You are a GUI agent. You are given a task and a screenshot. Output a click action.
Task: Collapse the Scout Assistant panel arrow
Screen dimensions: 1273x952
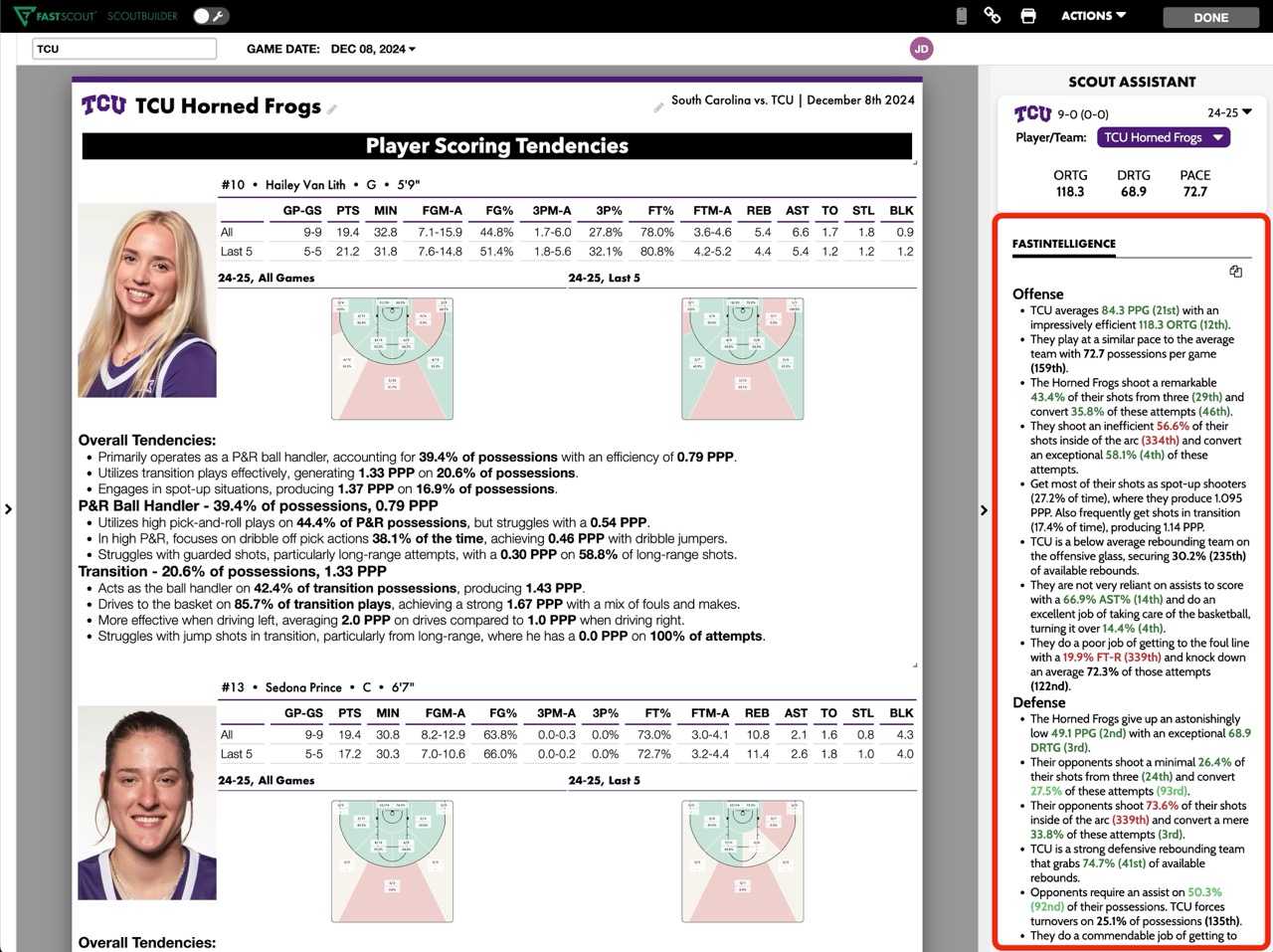[984, 510]
